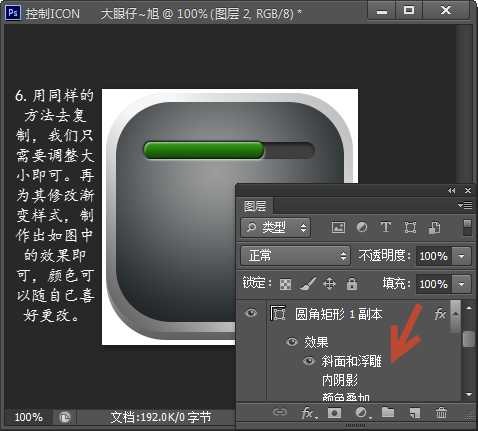Select the 圆角矩形 1 副本 layer name
The height and width of the screenshot is (431, 478).
(338, 314)
